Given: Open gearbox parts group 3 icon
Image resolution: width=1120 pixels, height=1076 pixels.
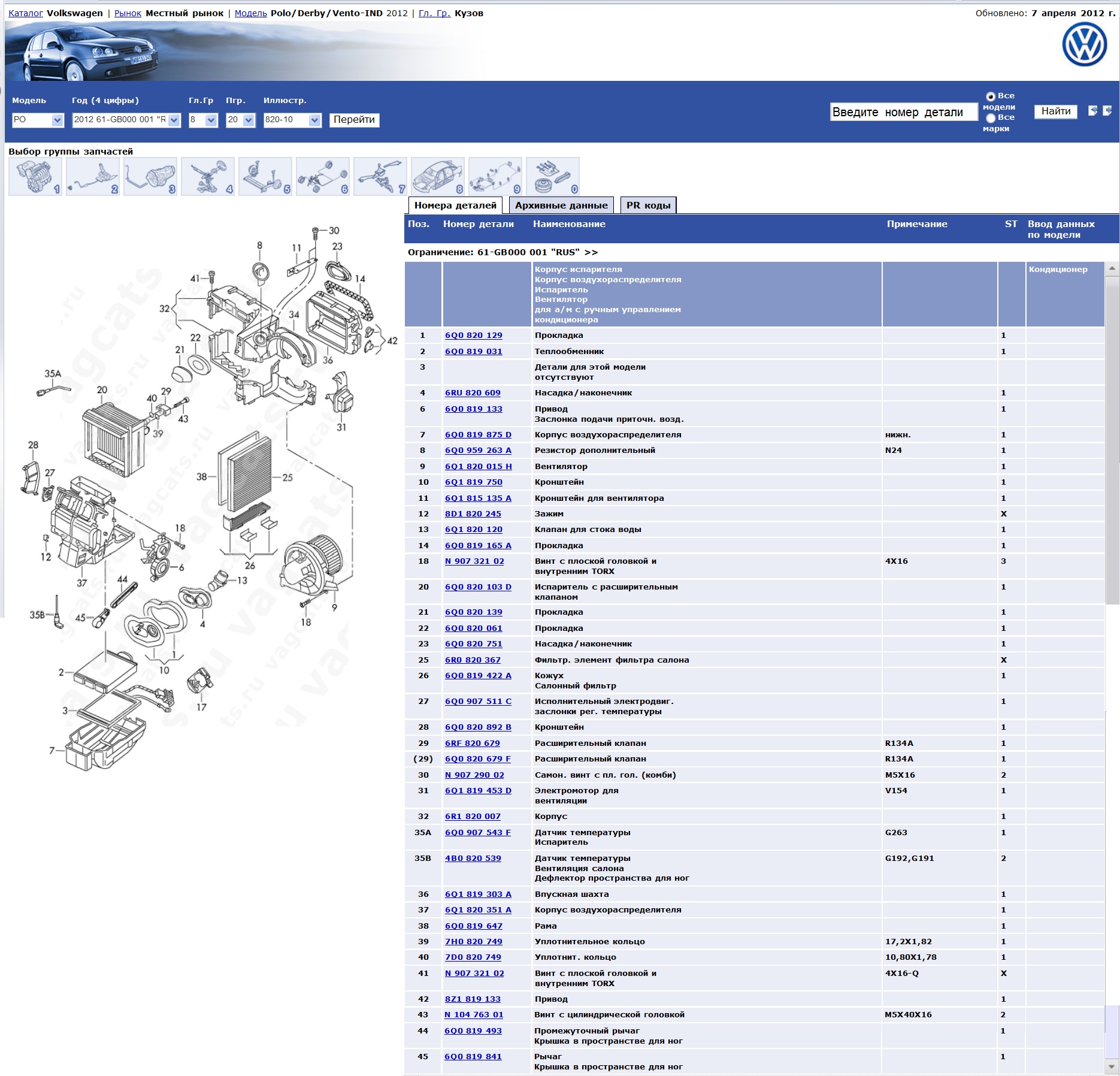Looking at the screenshot, I should 150,177.
